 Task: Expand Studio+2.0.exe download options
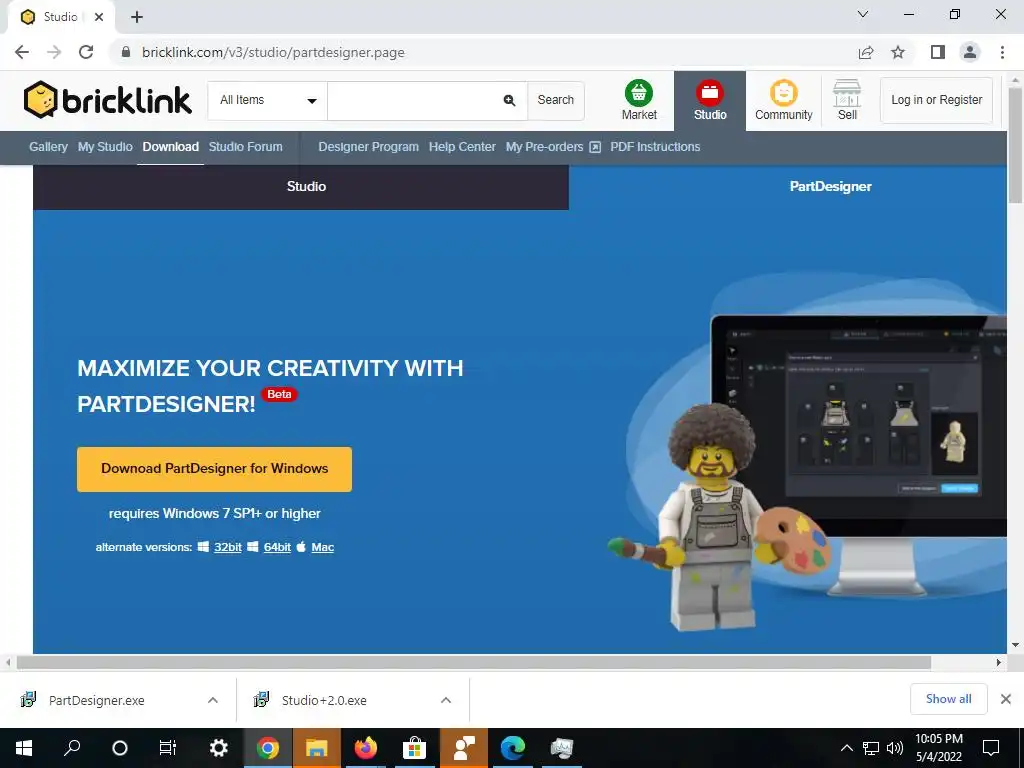click(446, 700)
